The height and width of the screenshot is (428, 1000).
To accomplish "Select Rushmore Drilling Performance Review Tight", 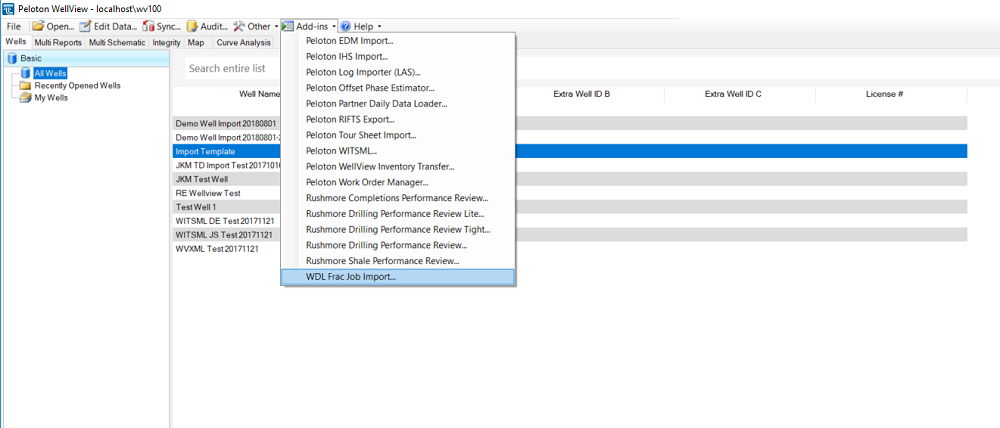I will tap(398, 230).
